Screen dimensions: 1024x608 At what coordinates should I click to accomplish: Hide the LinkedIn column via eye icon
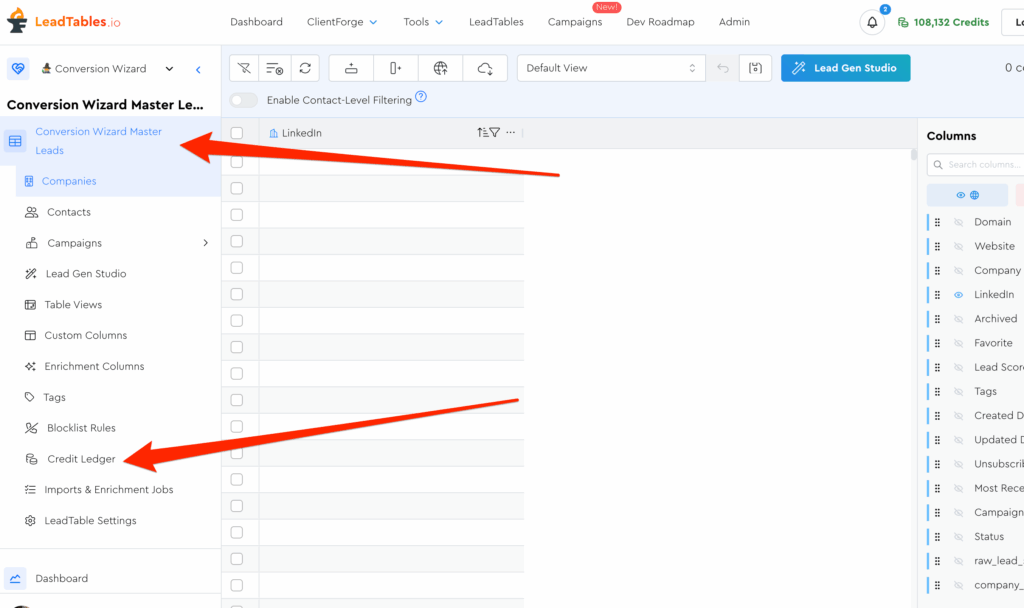(958, 295)
